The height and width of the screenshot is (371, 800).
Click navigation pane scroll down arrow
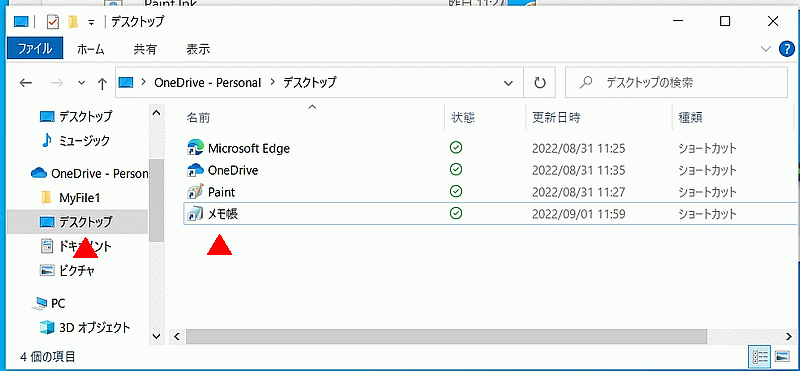click(x=156, y=336)
